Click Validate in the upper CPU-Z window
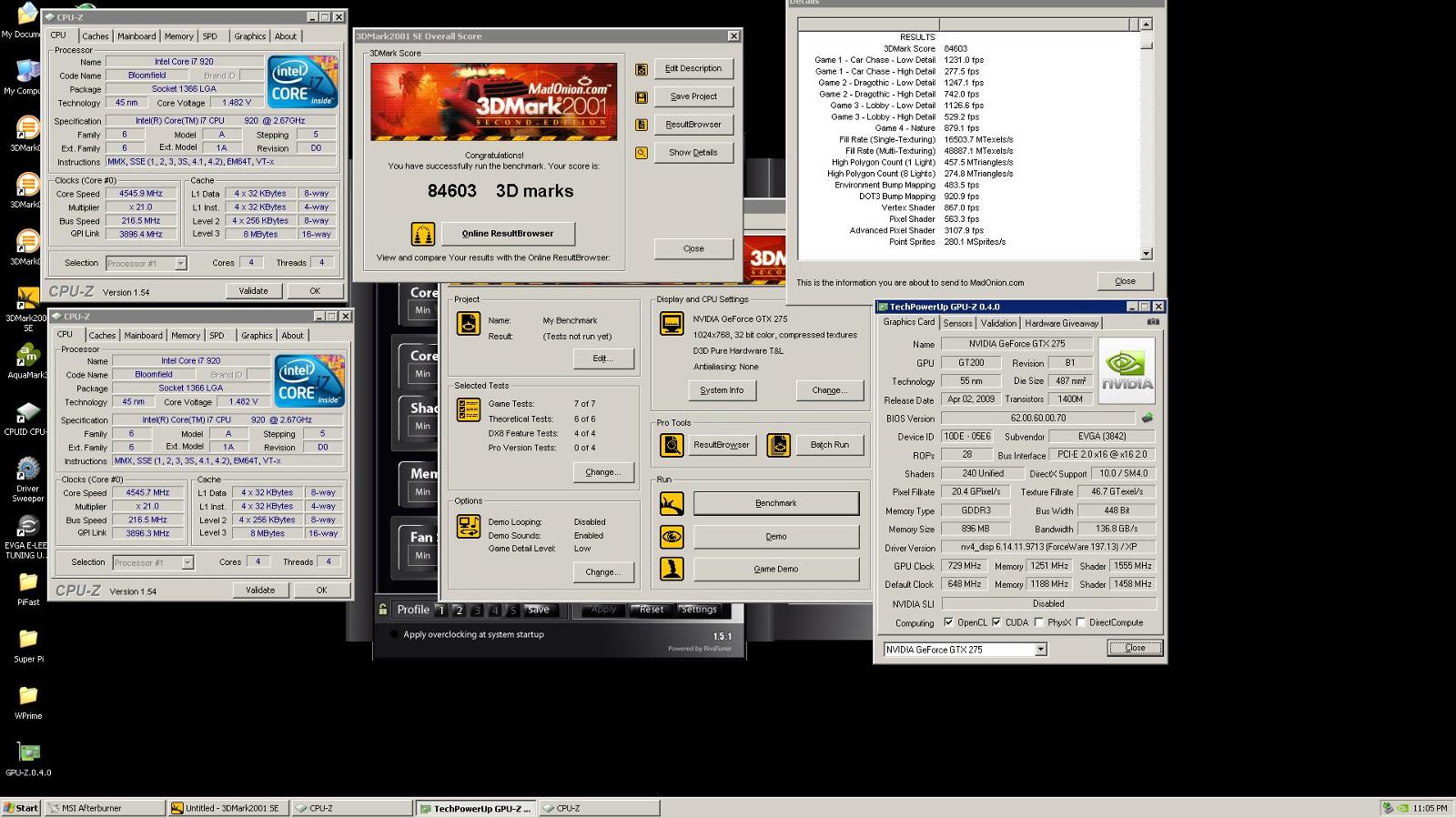 tap(253, 291)
